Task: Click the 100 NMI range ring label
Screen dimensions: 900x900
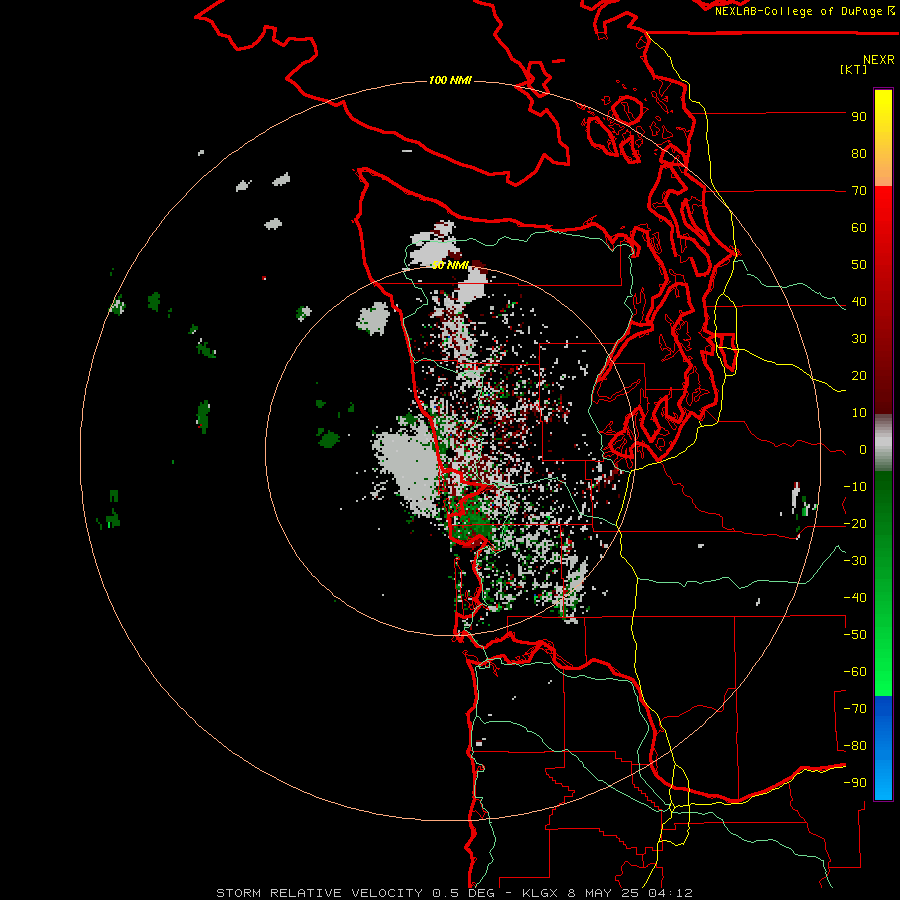Action: tap(450, 80)
